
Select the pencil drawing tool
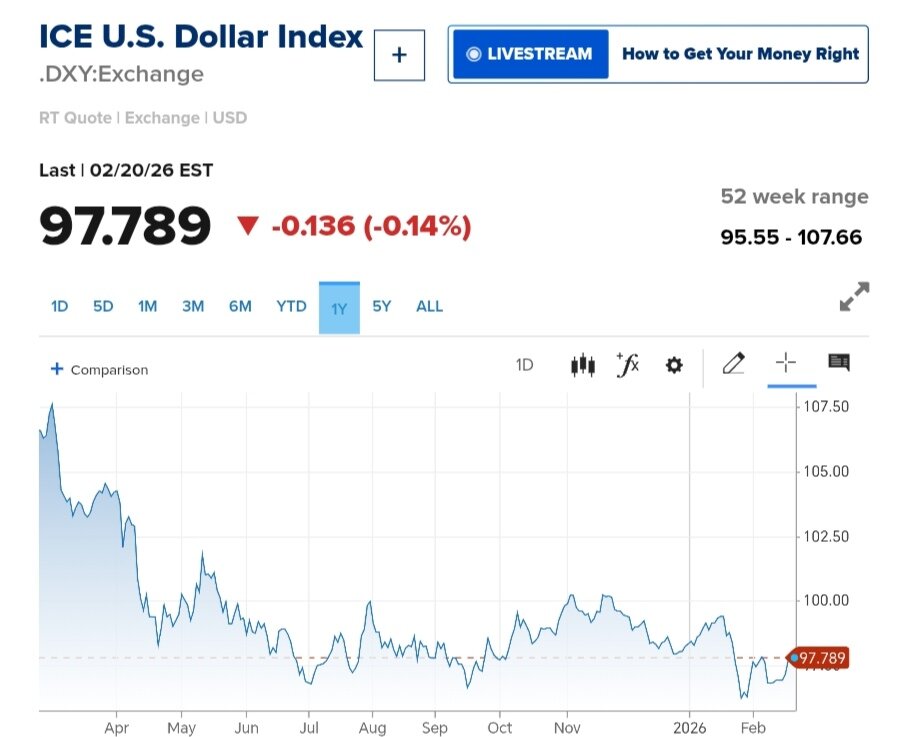733,364
